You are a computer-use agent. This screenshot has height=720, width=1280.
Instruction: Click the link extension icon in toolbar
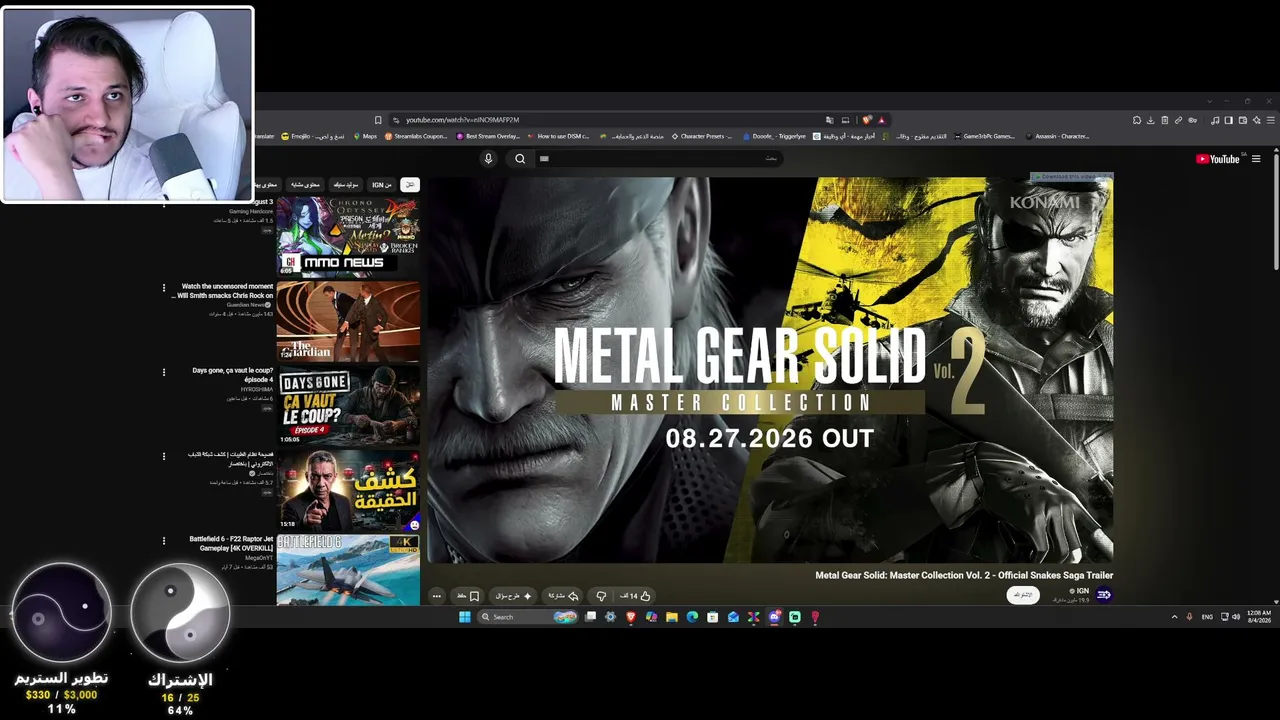(x=1178, y=120)
